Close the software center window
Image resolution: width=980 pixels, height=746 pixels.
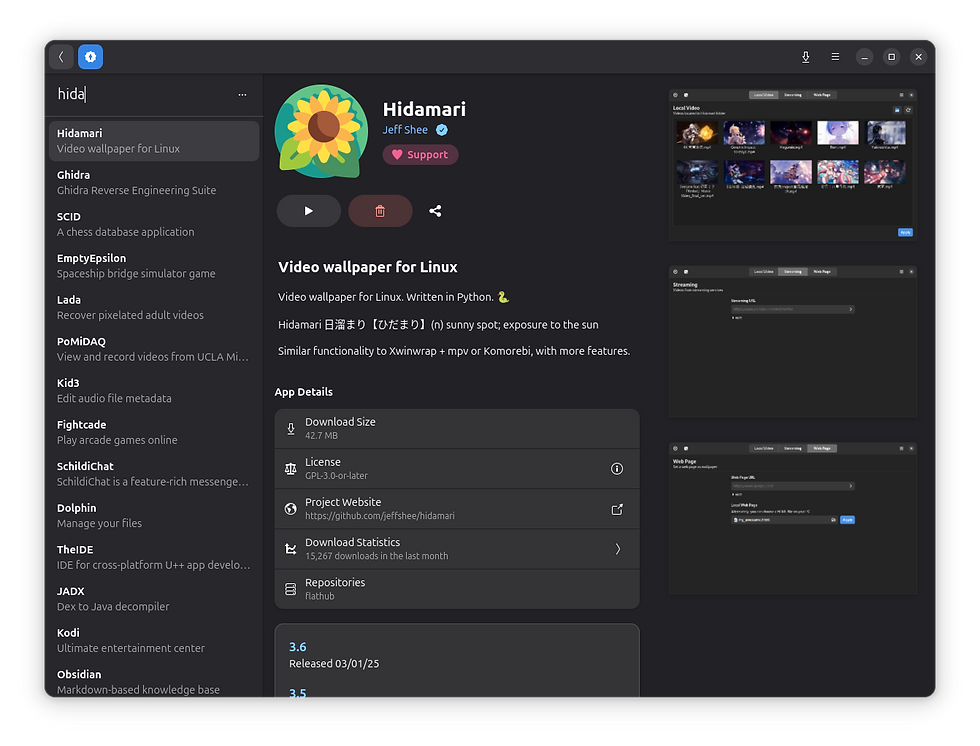tap(919, 57)
